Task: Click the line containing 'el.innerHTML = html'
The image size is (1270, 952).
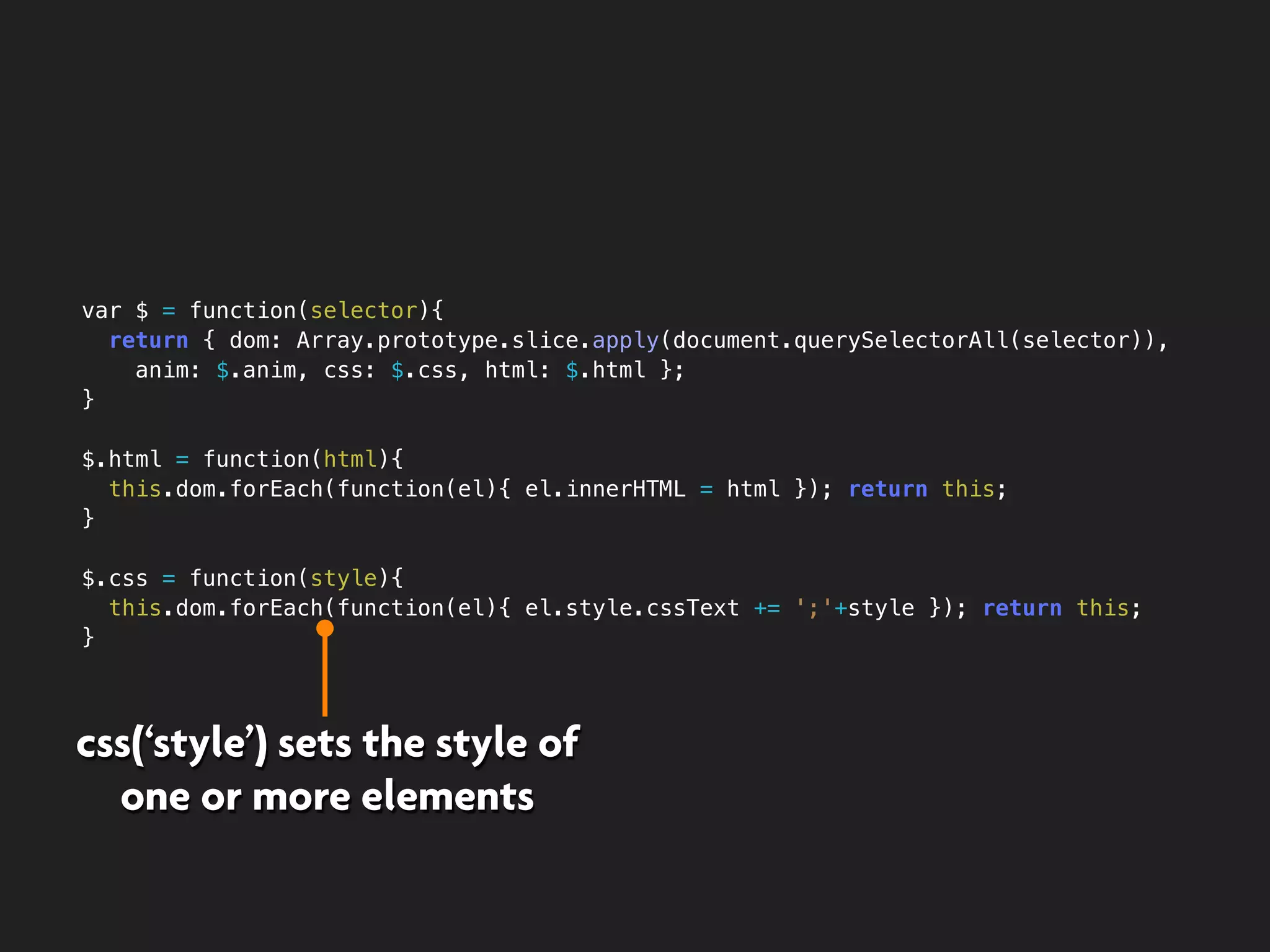Action: pyautogui.click(x=557, y=489)
